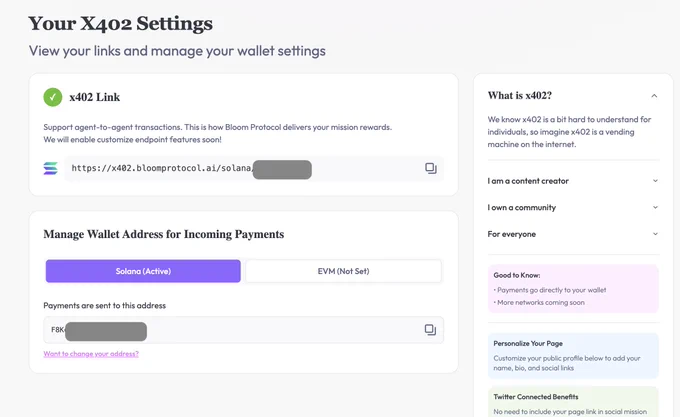Click 'Payments go directly to your wallet'
Screen dimensions: 680x417
point(550,290)
